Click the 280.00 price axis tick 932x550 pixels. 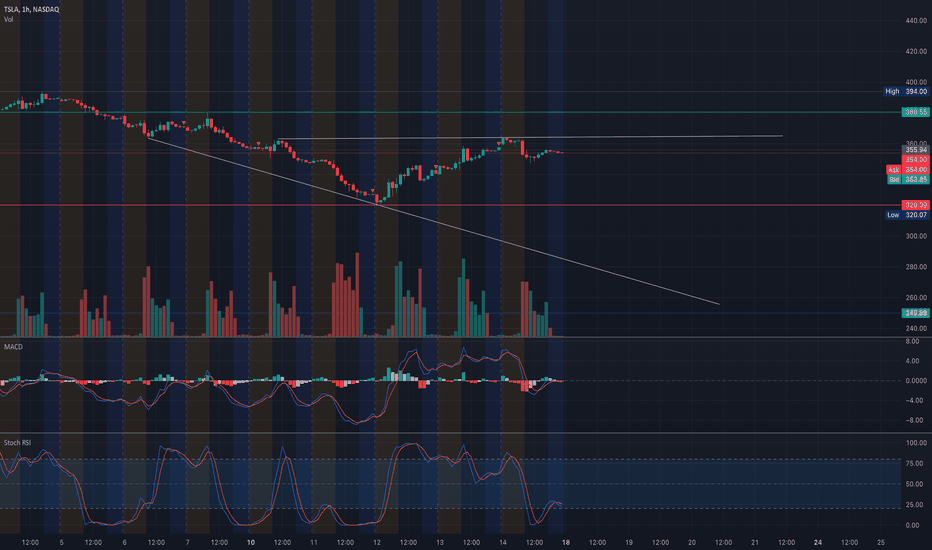(916, 267)
